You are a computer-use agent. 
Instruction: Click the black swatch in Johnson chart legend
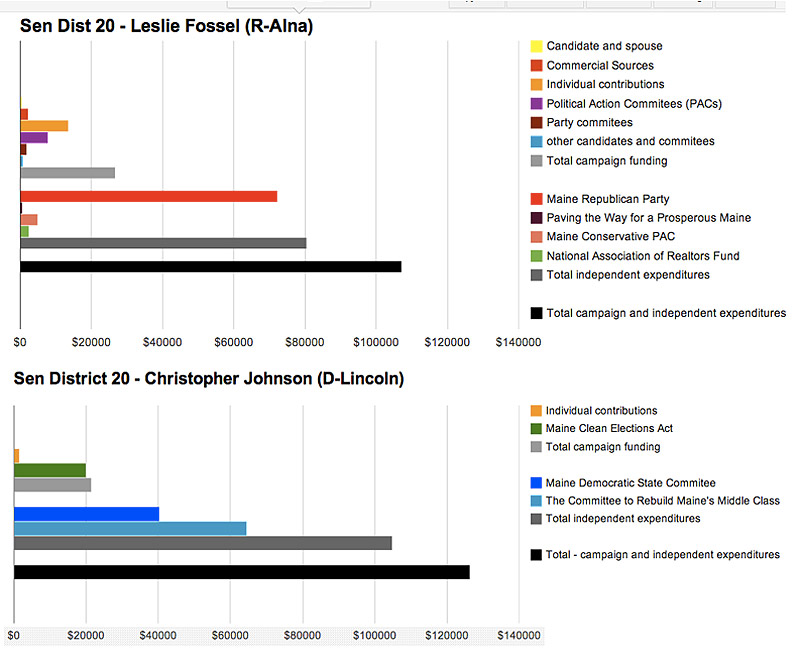pos(536,554)
